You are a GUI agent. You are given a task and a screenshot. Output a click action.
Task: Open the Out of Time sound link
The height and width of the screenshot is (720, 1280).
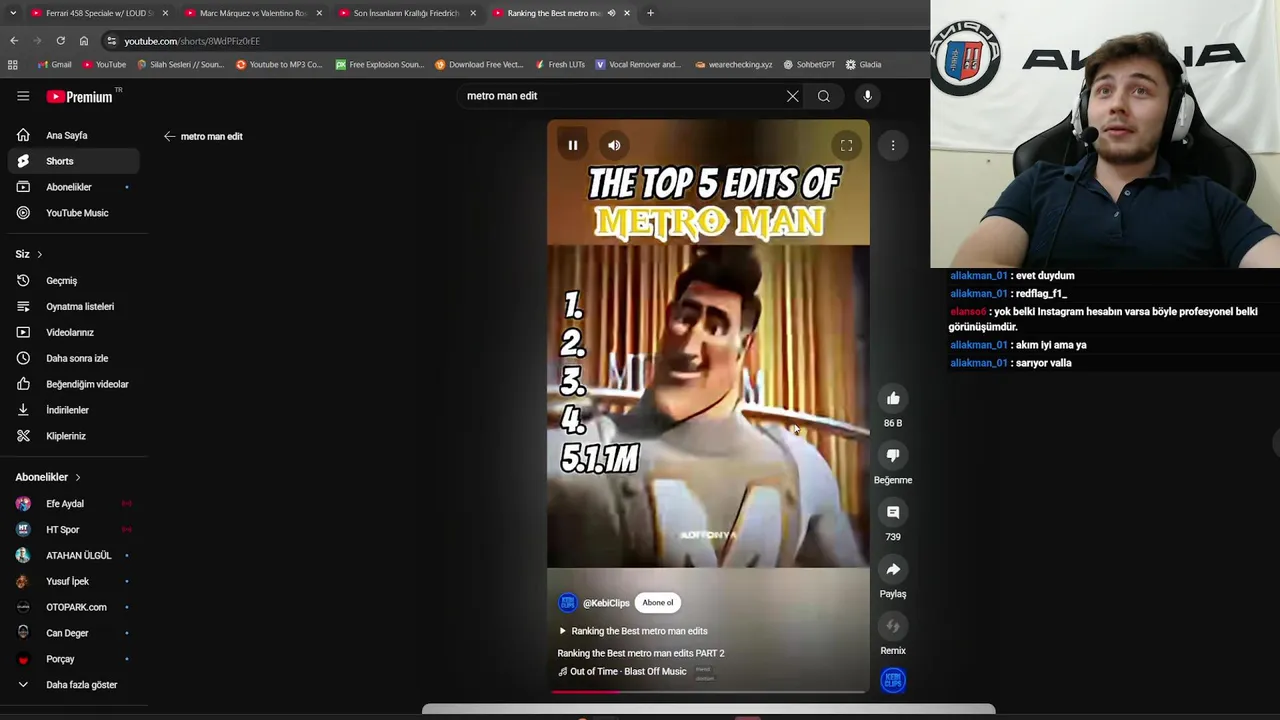pyautogui.click(x=622, y=671)
